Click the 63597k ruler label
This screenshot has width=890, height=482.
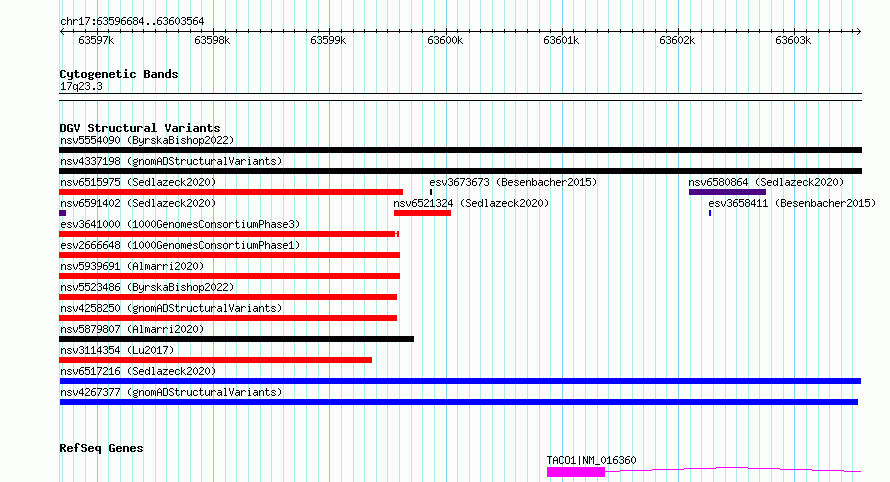pyautogui.click(x=96, y=41)
